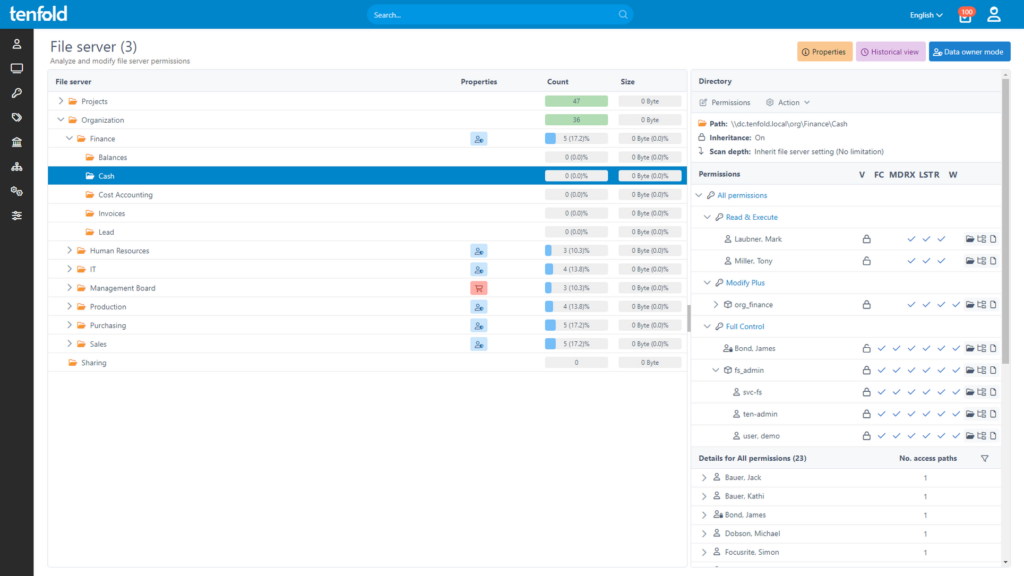Click the orange Properties button
The image size is (1024, 576).
click(x=824, y=52)
